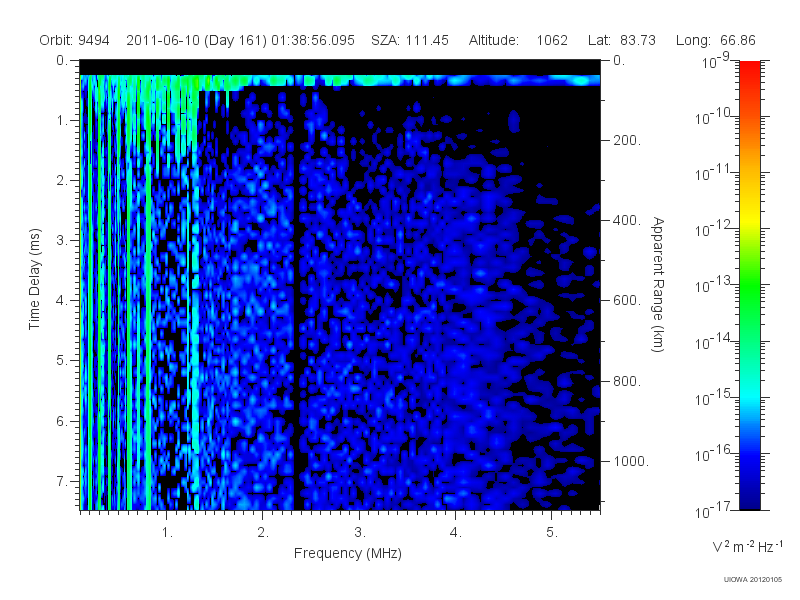
Task: Click the Frequency (MHz) axis title
Action: pyautogui.click(x=348, y=554)
